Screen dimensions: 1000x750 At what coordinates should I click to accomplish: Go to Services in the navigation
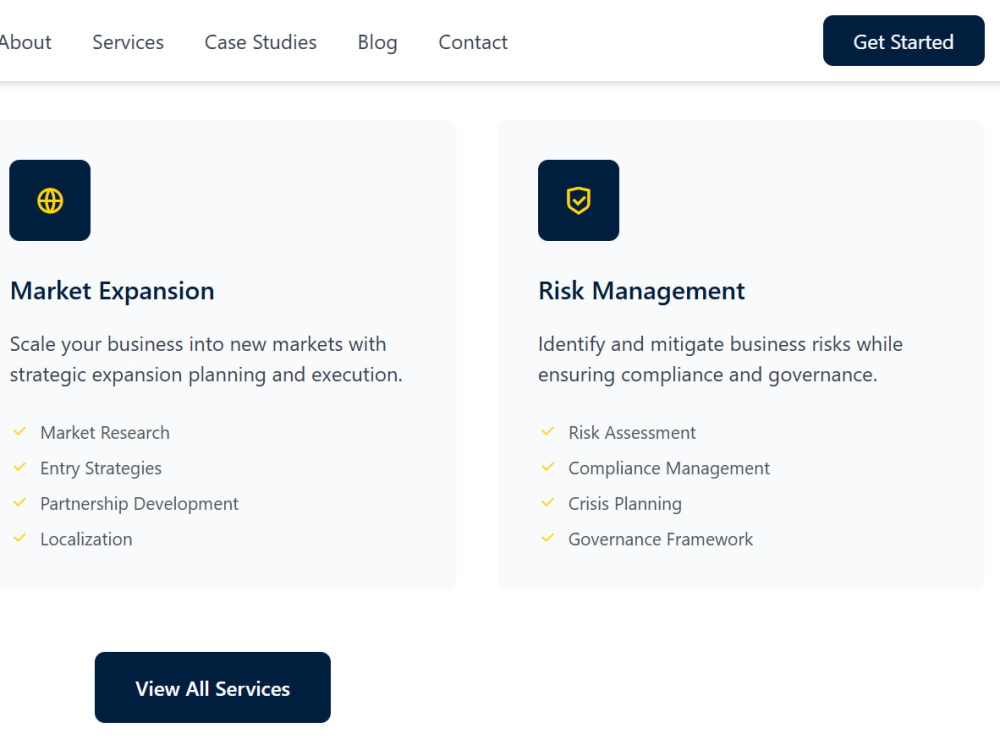(x=128, y=42)
